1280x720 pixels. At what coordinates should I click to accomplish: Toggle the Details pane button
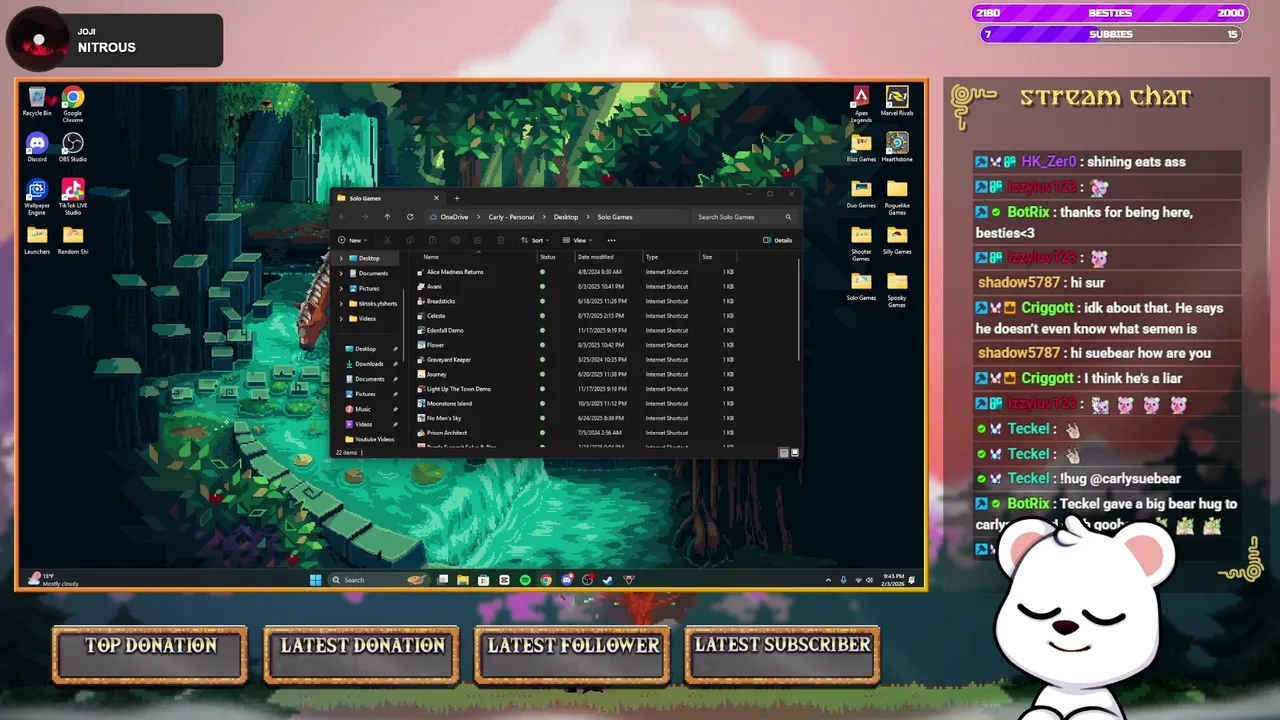coord(777,240)
